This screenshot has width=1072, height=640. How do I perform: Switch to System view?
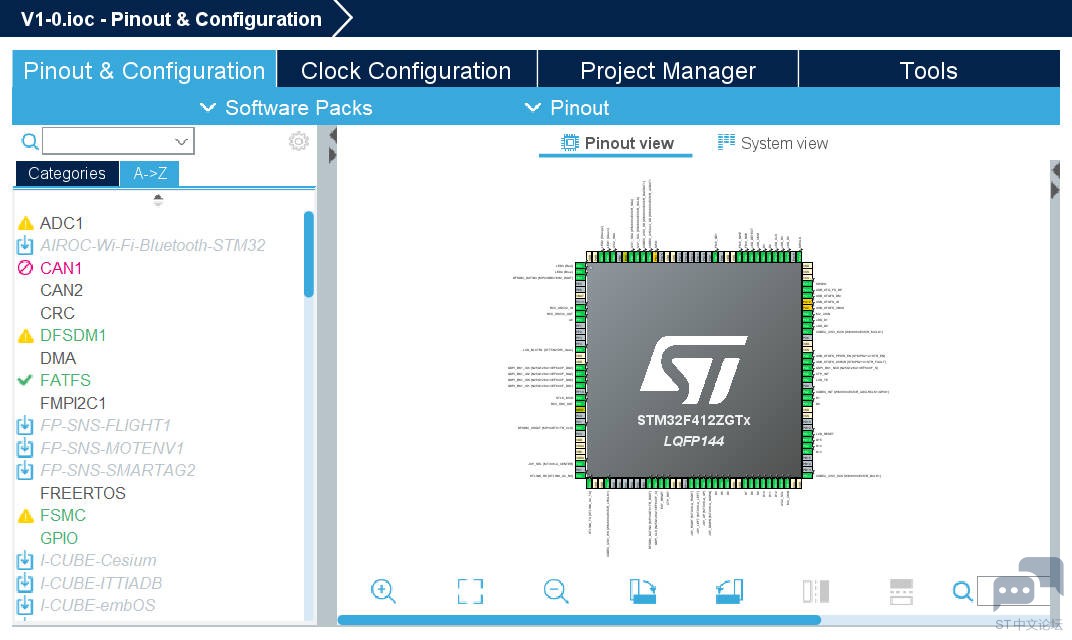(x=773, y=143)
